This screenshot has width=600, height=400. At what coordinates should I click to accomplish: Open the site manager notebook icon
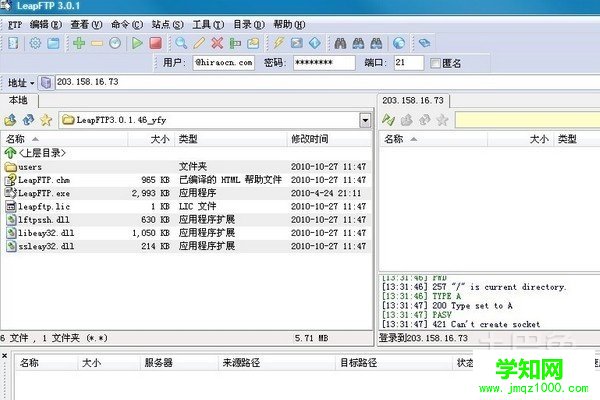click(13, 43)
